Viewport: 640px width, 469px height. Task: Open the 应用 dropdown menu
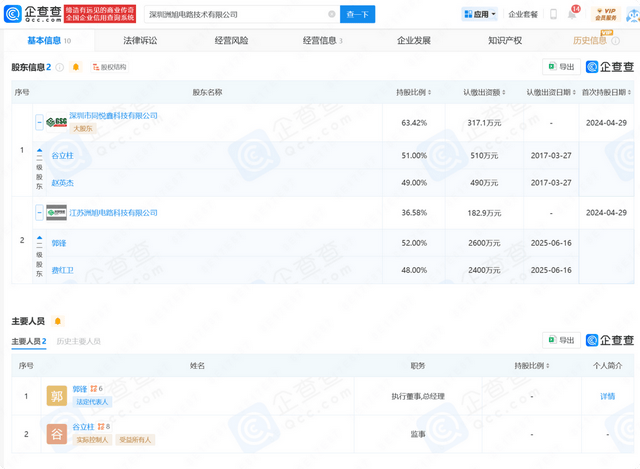[480, 15]
